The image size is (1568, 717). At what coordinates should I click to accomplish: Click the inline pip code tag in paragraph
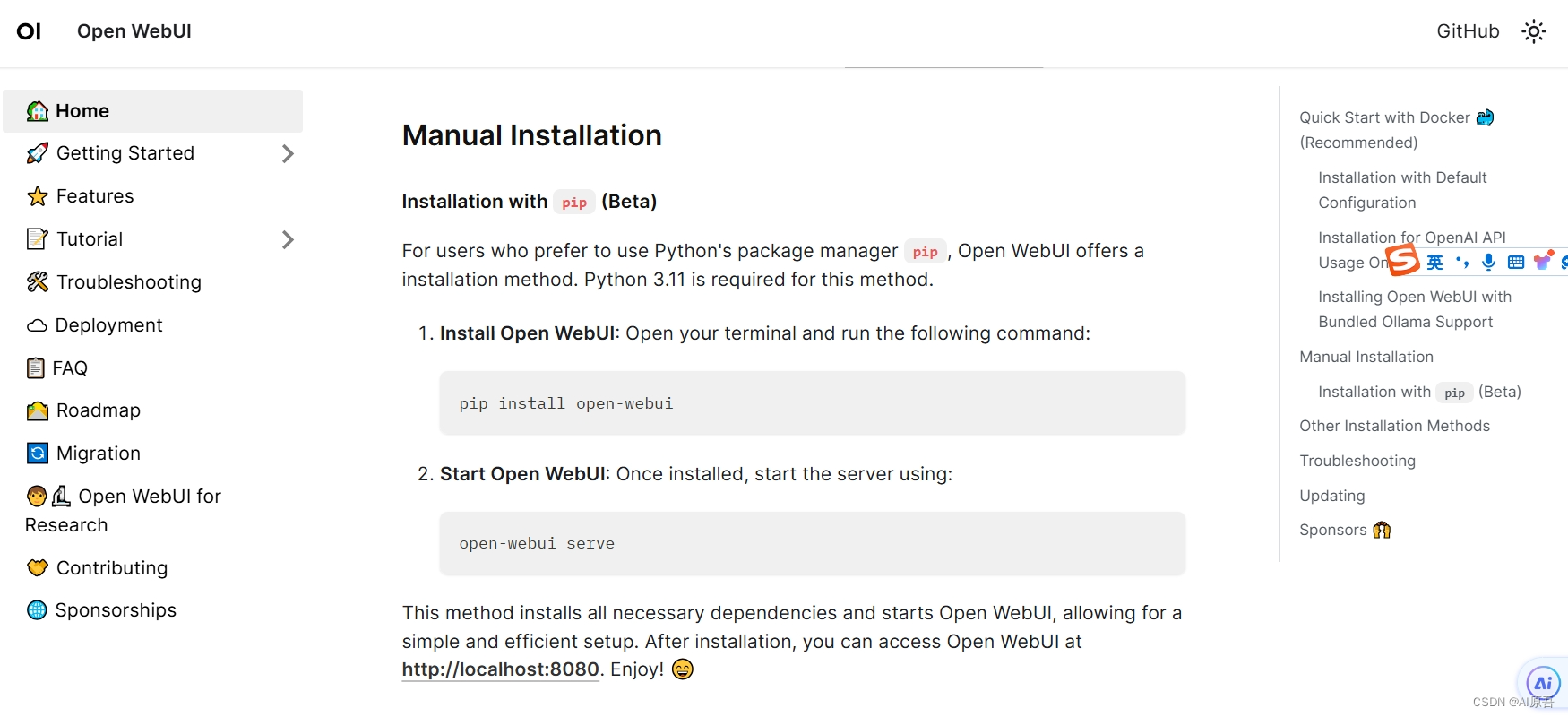[x=926, y=252]
